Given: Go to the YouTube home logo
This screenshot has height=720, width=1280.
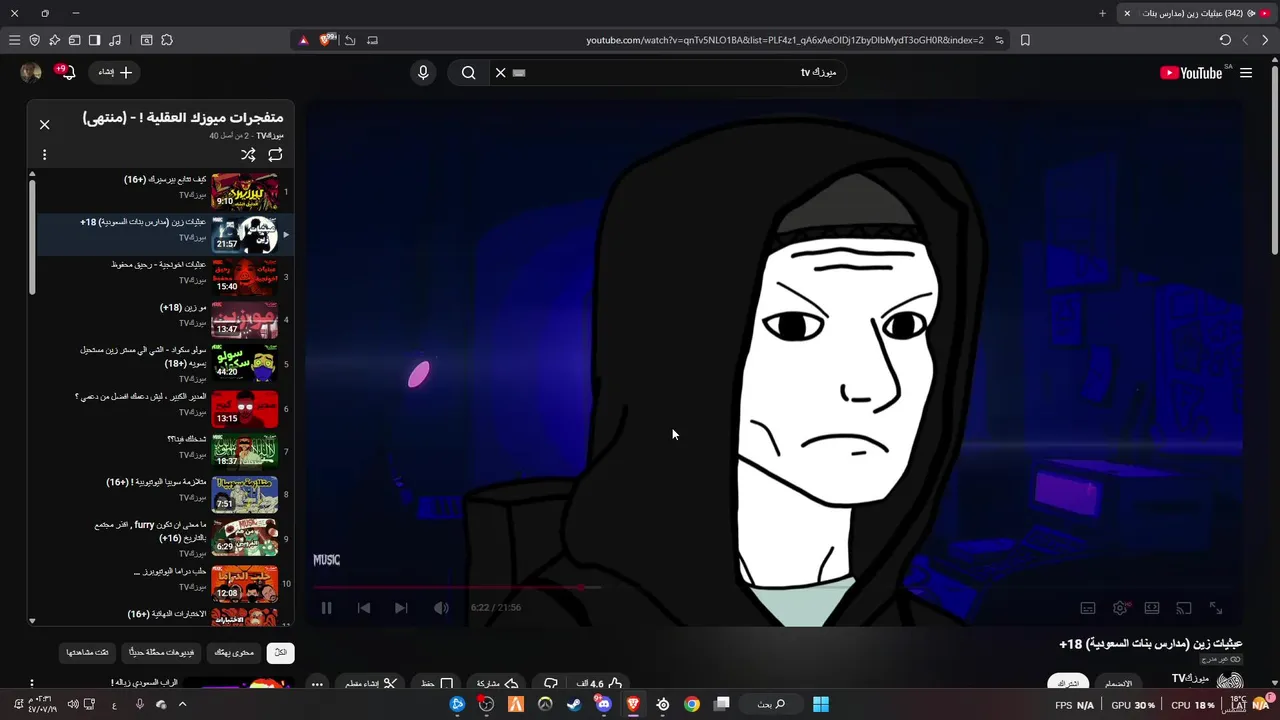Looking at the screenshot, I should 1191,72.
